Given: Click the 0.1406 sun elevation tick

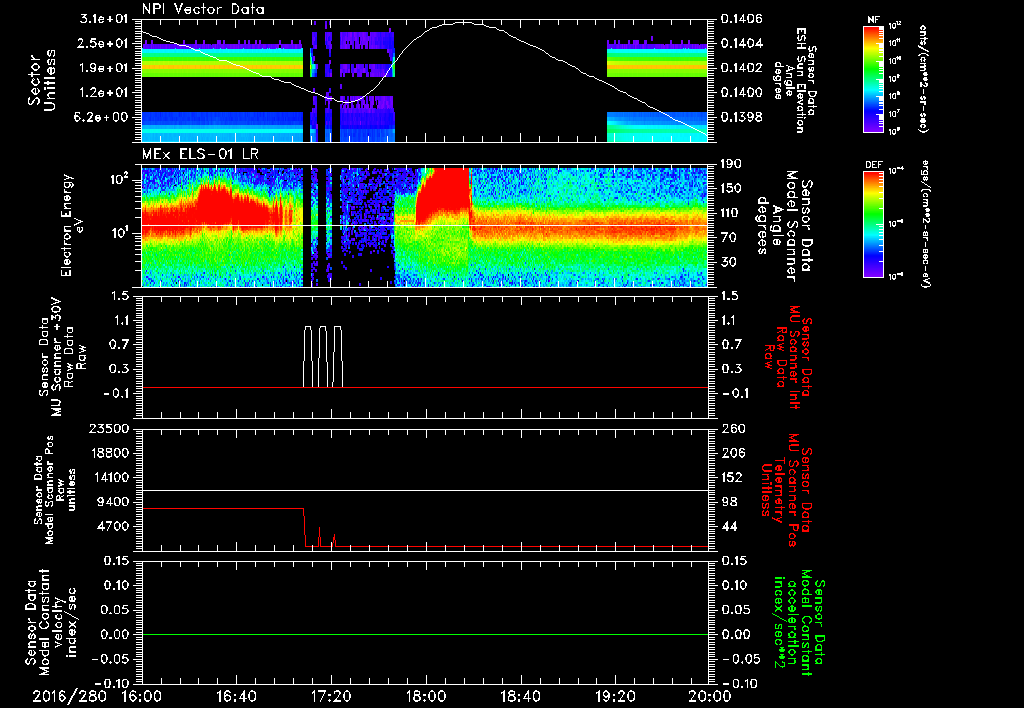Looking at the screenshot, I should point(741,19).
